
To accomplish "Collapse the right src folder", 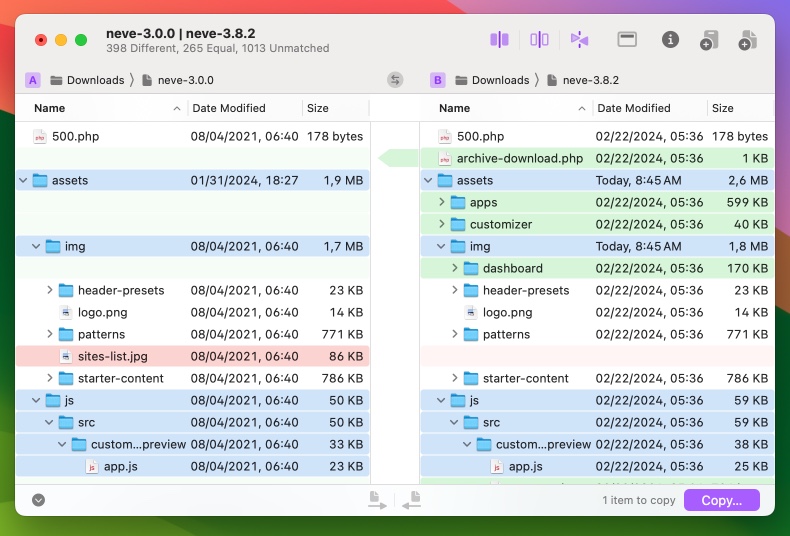I will click(454, 422).
